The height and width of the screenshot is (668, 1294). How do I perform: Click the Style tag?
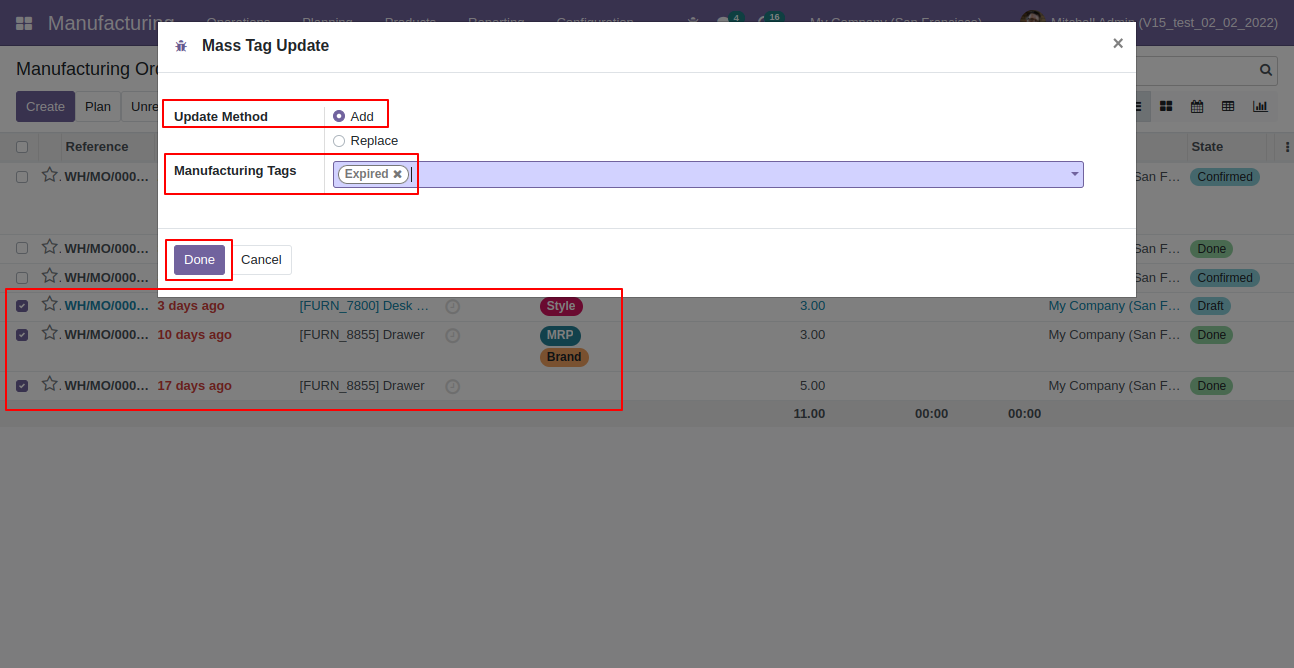[561, 306]
